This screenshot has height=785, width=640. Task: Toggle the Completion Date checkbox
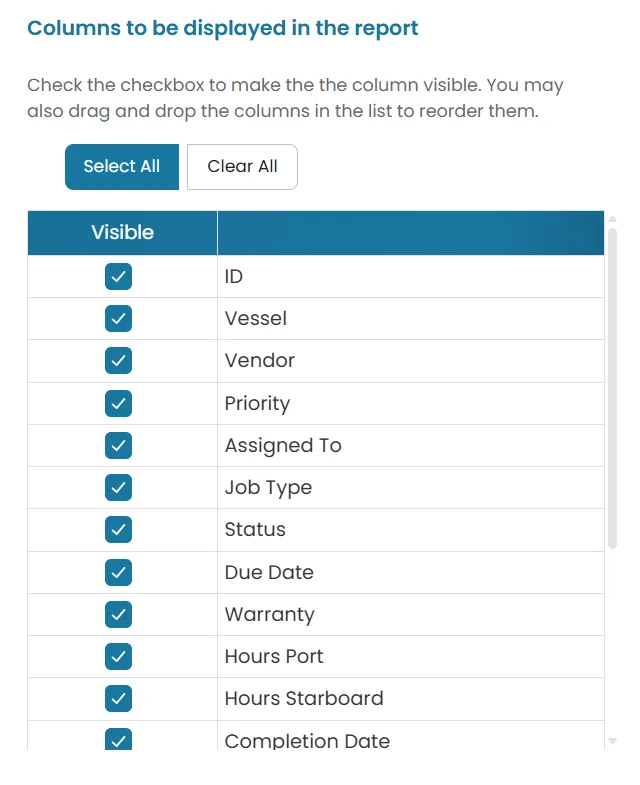pos(118,739)
